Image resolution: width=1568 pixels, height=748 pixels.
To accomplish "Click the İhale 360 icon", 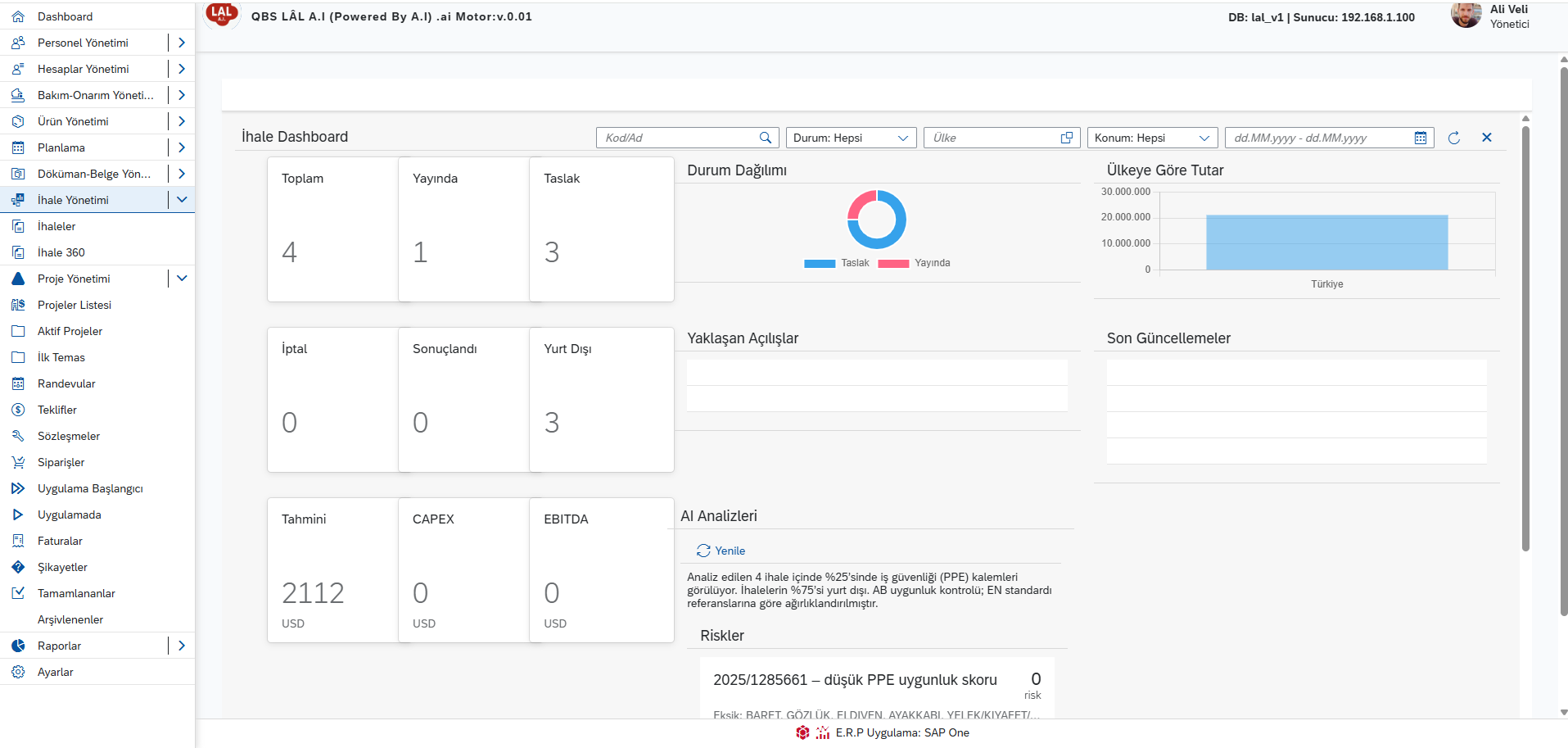I will coord(18,252).
